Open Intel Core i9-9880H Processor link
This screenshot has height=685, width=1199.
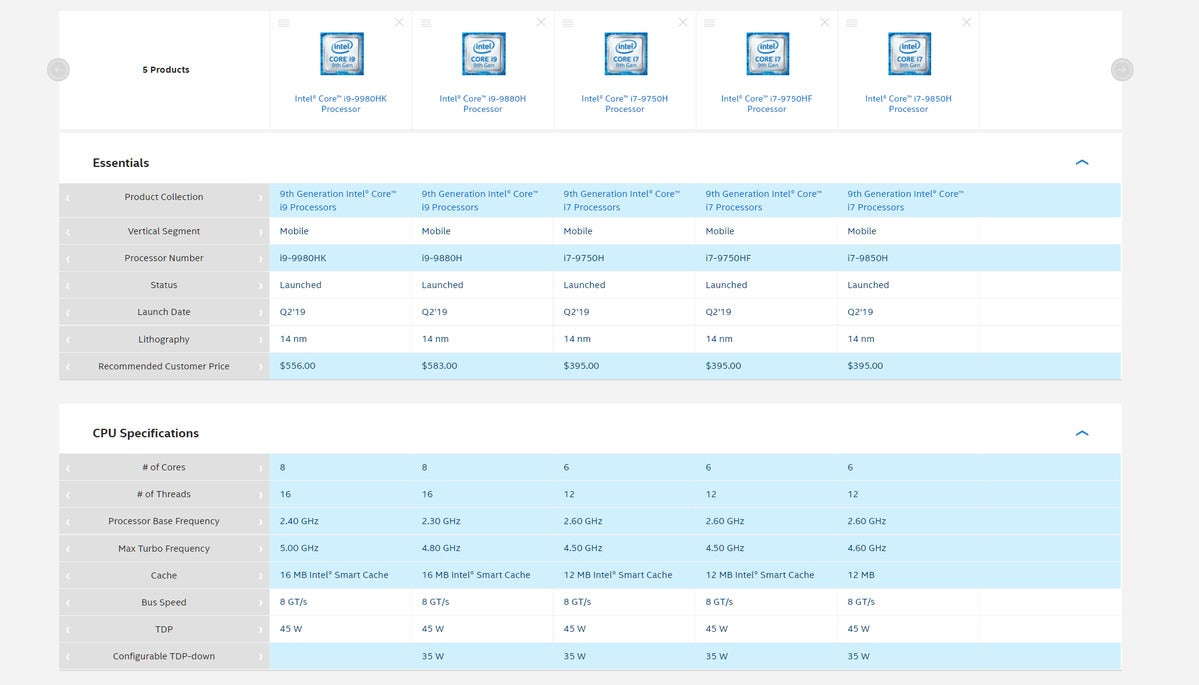pos(483,104)
